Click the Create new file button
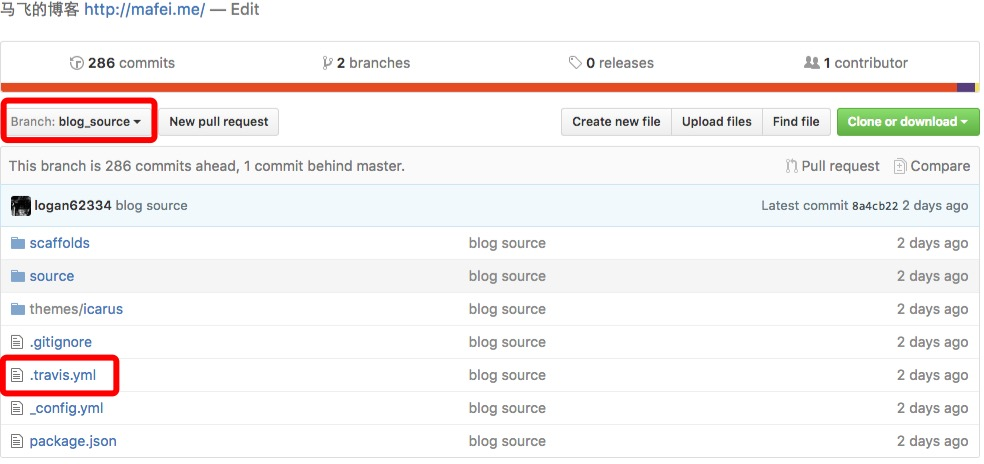Screen dimensions: 984x464 tap(616, 122)
